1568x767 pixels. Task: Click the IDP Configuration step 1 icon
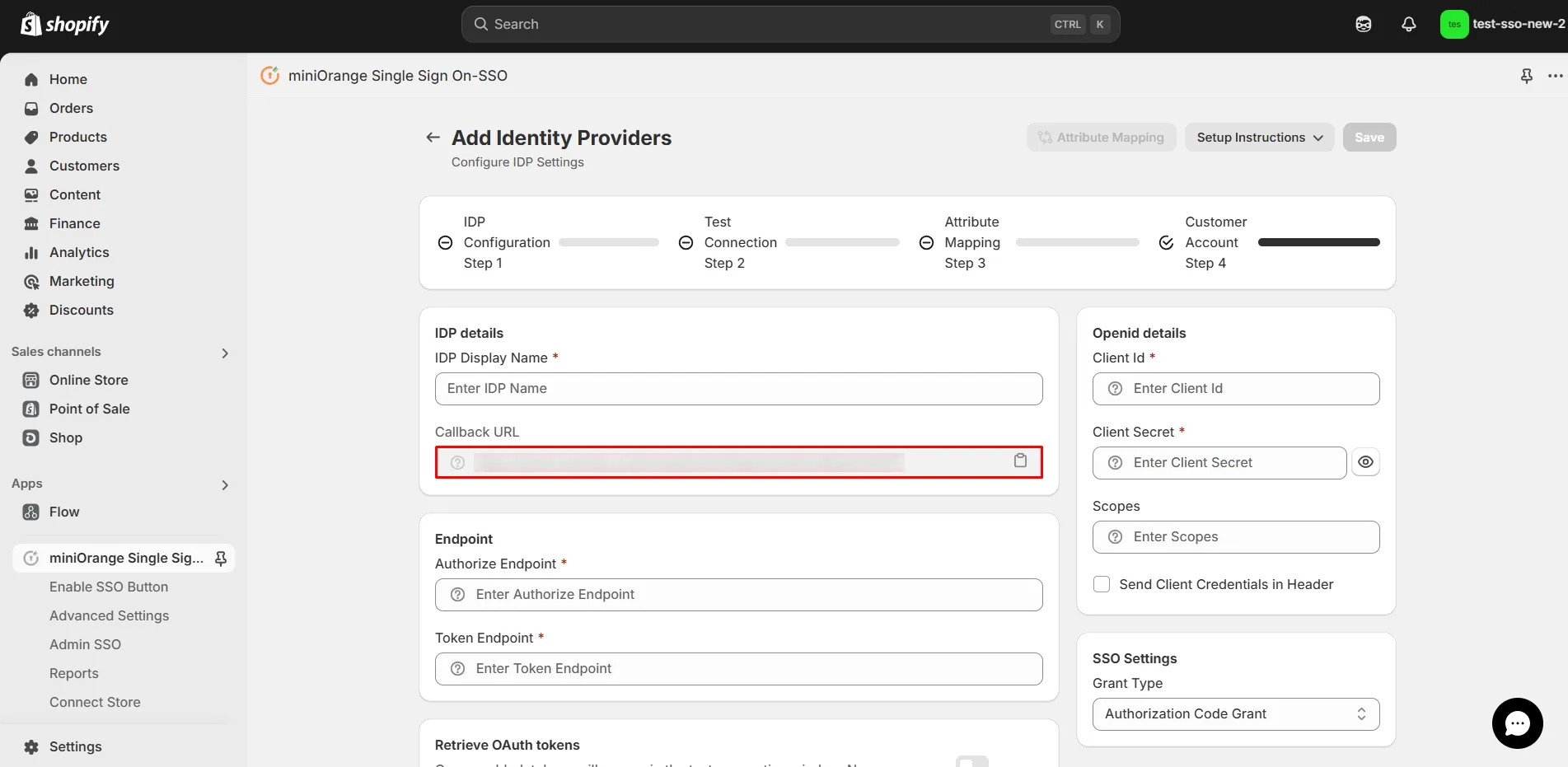445,243
